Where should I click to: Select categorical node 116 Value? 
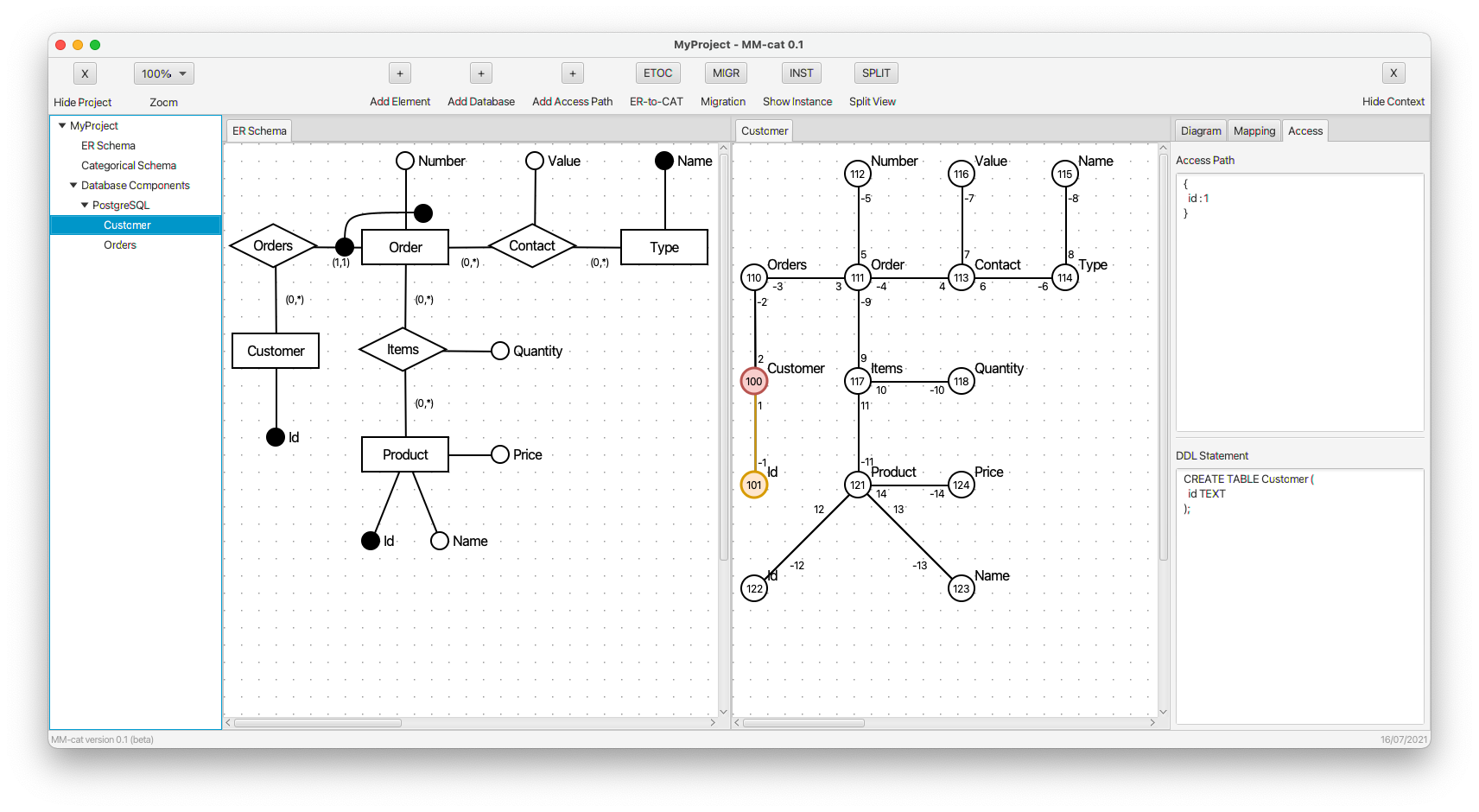pyautogui.click(x=962, y=174)
